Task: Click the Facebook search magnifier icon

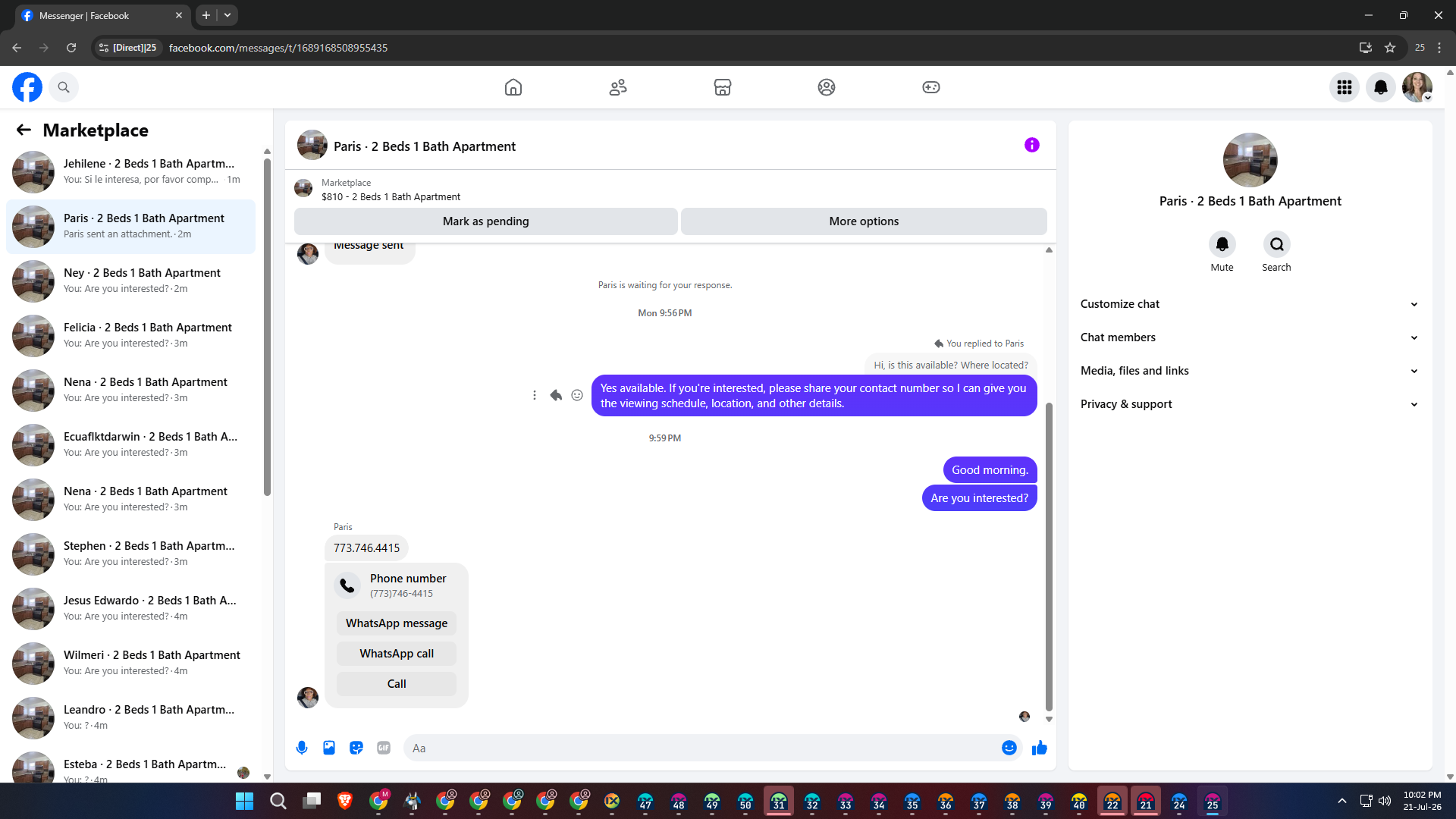Action: click(x=64, y=87)
